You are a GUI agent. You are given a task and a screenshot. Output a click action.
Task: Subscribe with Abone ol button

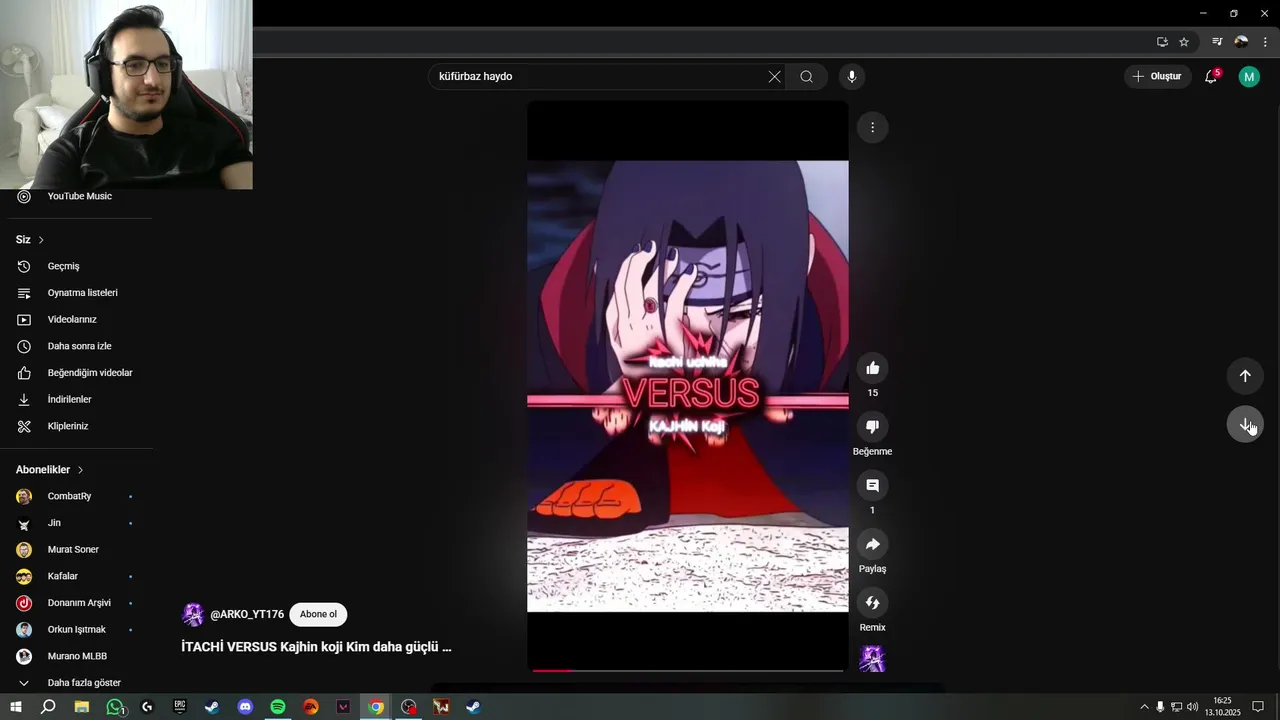pos(318,614)
